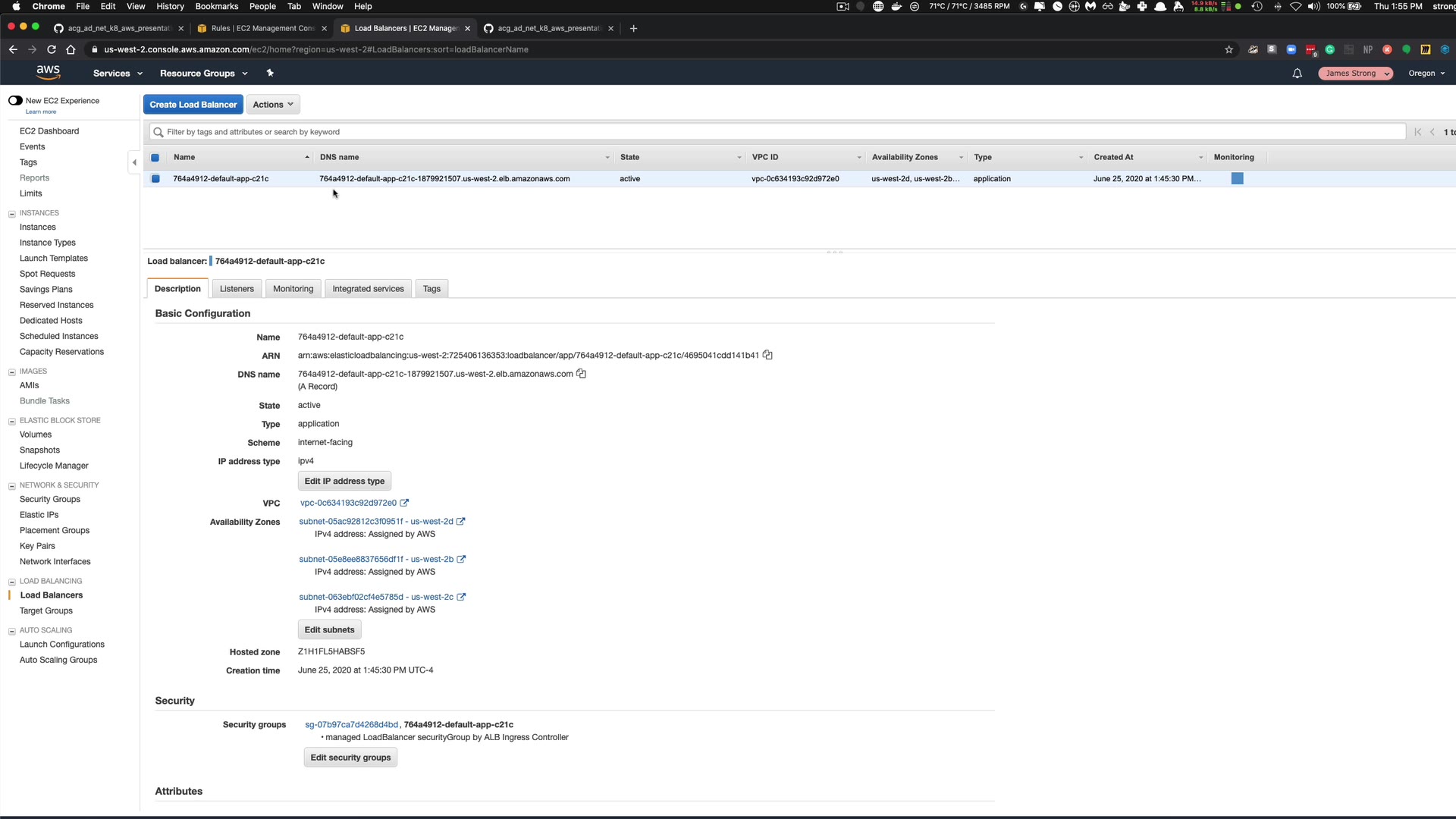Viewport: 1456px width, 819px height.
Task: Copy the DNS name using copy icon
Action: tap(582, 374)
